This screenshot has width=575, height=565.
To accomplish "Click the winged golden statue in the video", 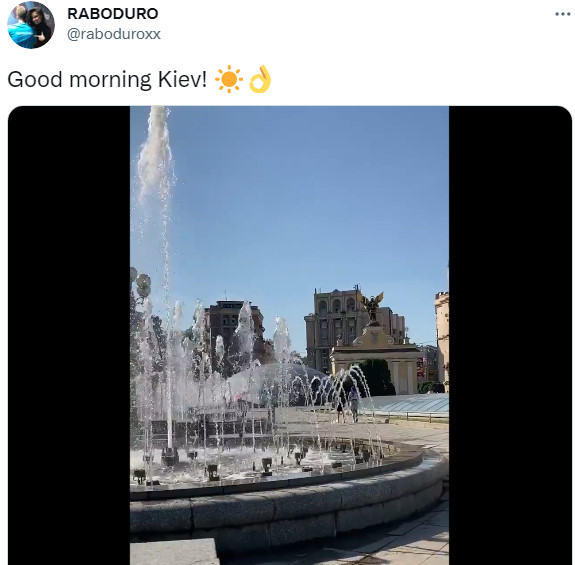I will pos(372,307).
